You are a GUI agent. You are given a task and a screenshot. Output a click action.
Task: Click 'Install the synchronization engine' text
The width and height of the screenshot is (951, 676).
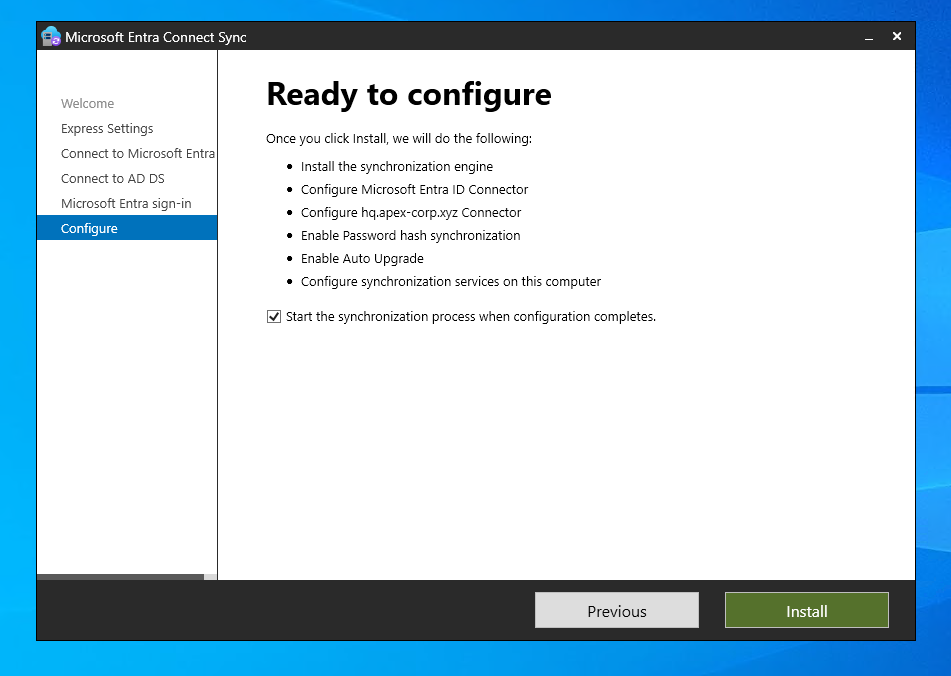click(x=397, y=167)
